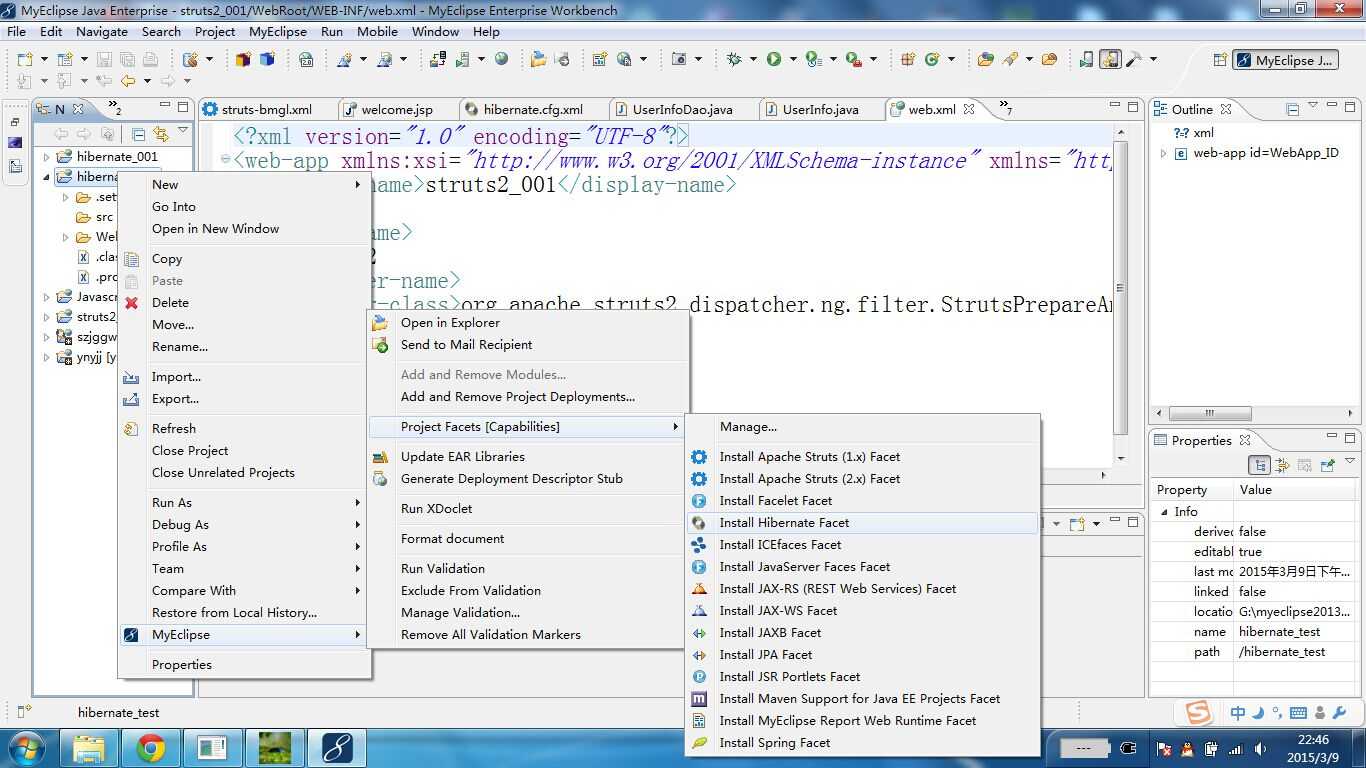Image resolution: width=1366 pixels, height=768 pixels.
Task: Click the Update EAR Libraries icon
Action: [x=380, y=457]
